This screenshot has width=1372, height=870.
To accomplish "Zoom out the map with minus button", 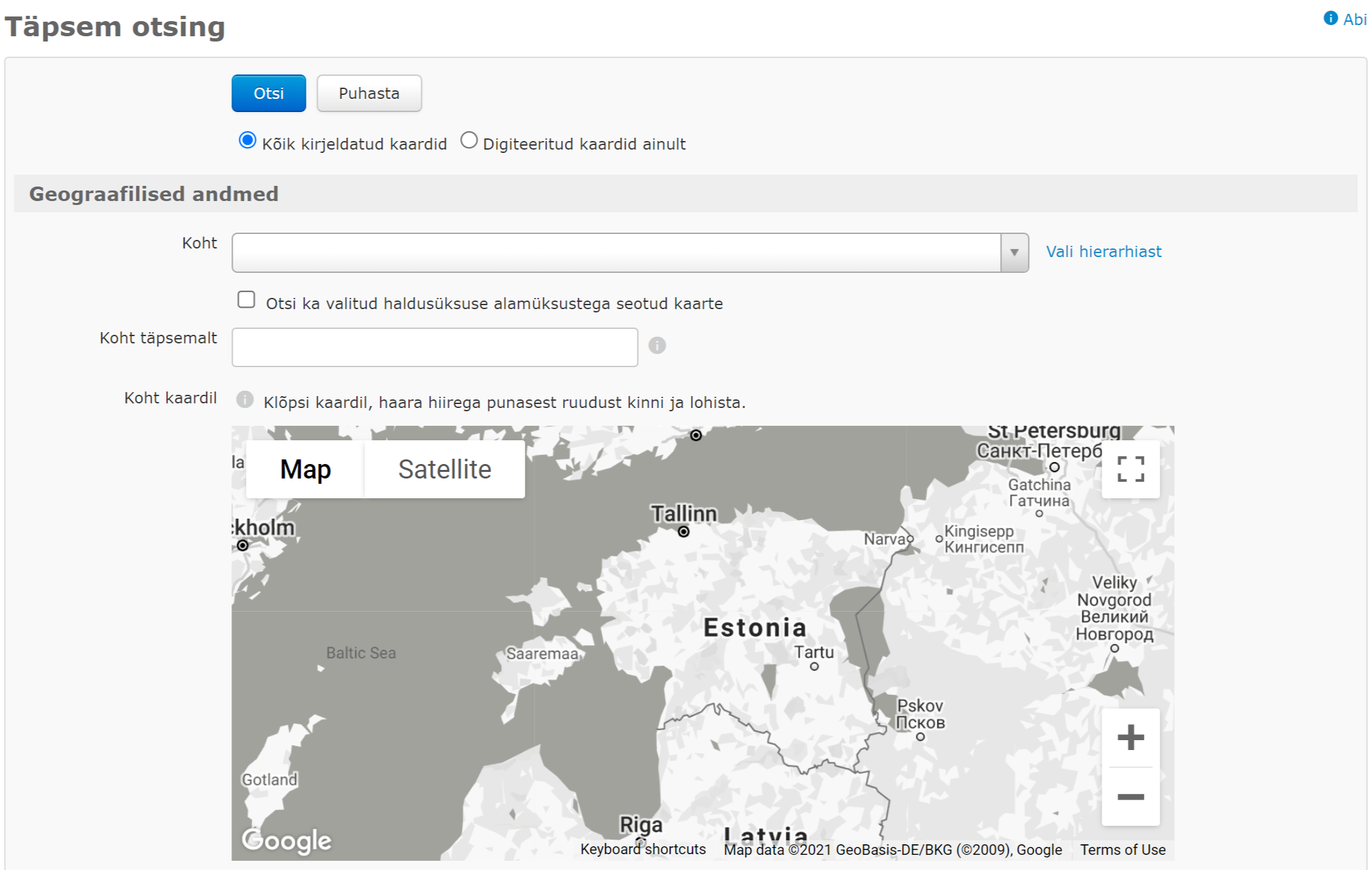I will click(x=1130, y=797).
